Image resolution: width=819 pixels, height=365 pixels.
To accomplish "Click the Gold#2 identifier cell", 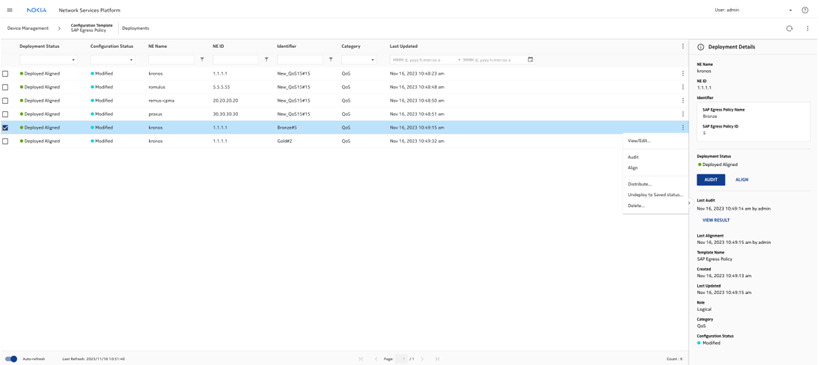I will pos(285,142).
